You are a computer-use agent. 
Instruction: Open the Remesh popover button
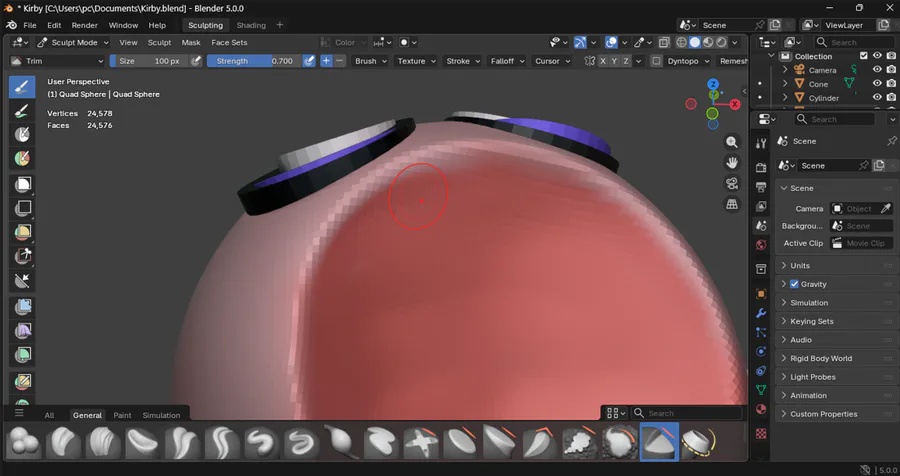pos(733,61)
